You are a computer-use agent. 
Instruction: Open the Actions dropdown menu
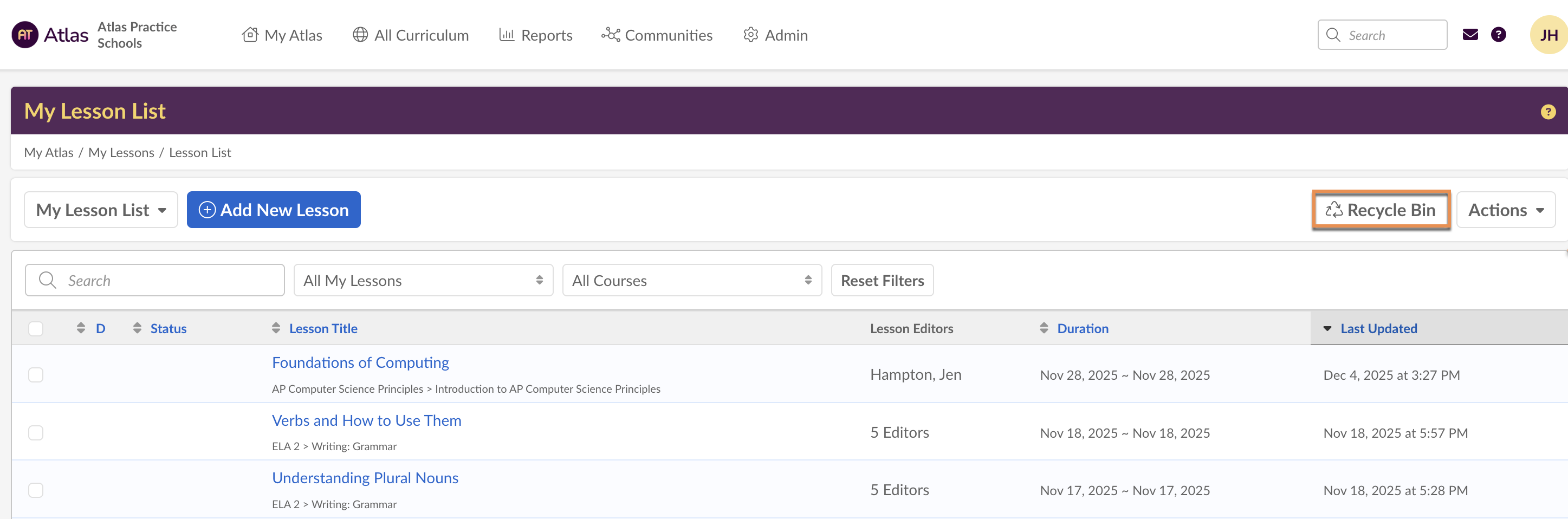pos(1505,210)
